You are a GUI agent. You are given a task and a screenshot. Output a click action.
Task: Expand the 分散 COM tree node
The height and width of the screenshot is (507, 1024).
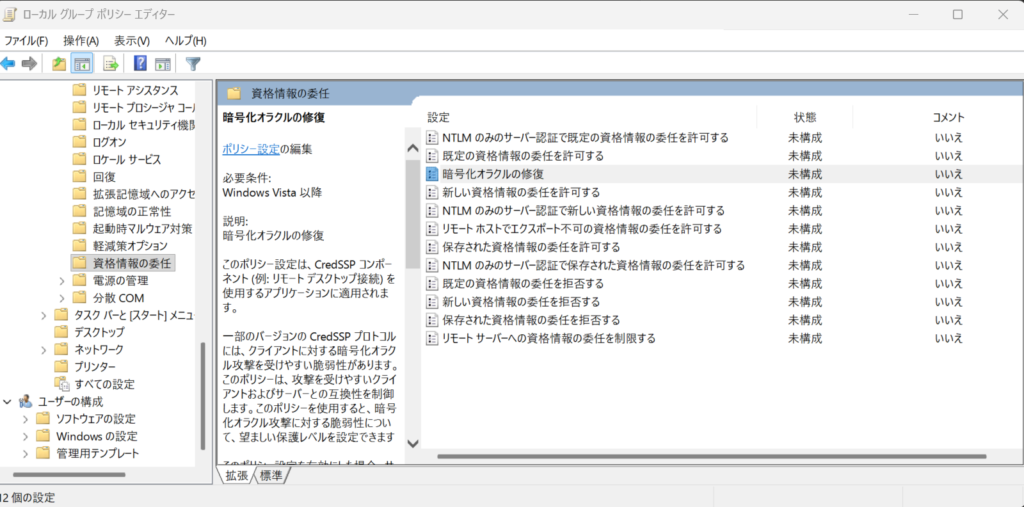click(62, 299)
